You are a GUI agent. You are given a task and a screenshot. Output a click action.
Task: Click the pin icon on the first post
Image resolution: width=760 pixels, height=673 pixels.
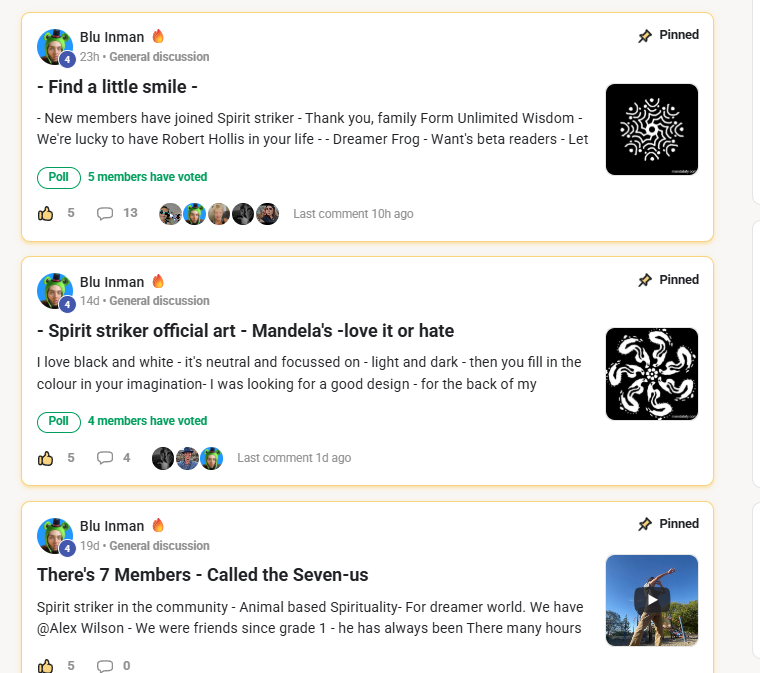click(x=645, y=36)
